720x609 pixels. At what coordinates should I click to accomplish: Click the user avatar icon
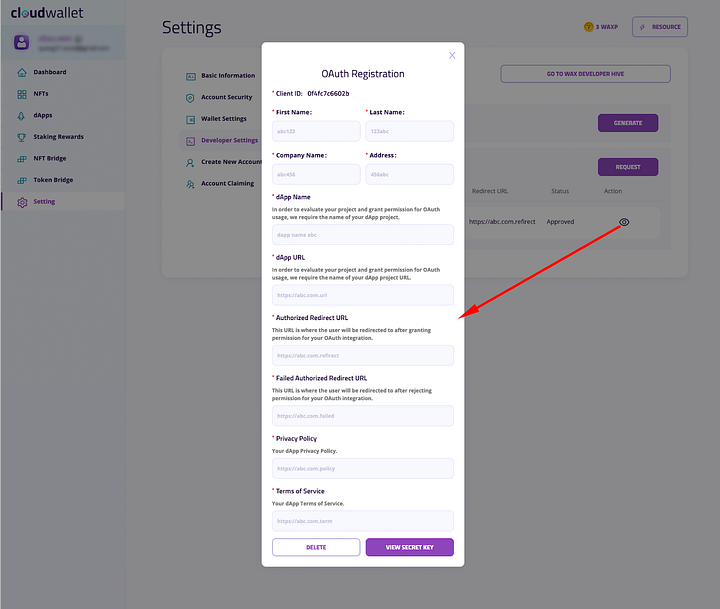coord(22,42)
